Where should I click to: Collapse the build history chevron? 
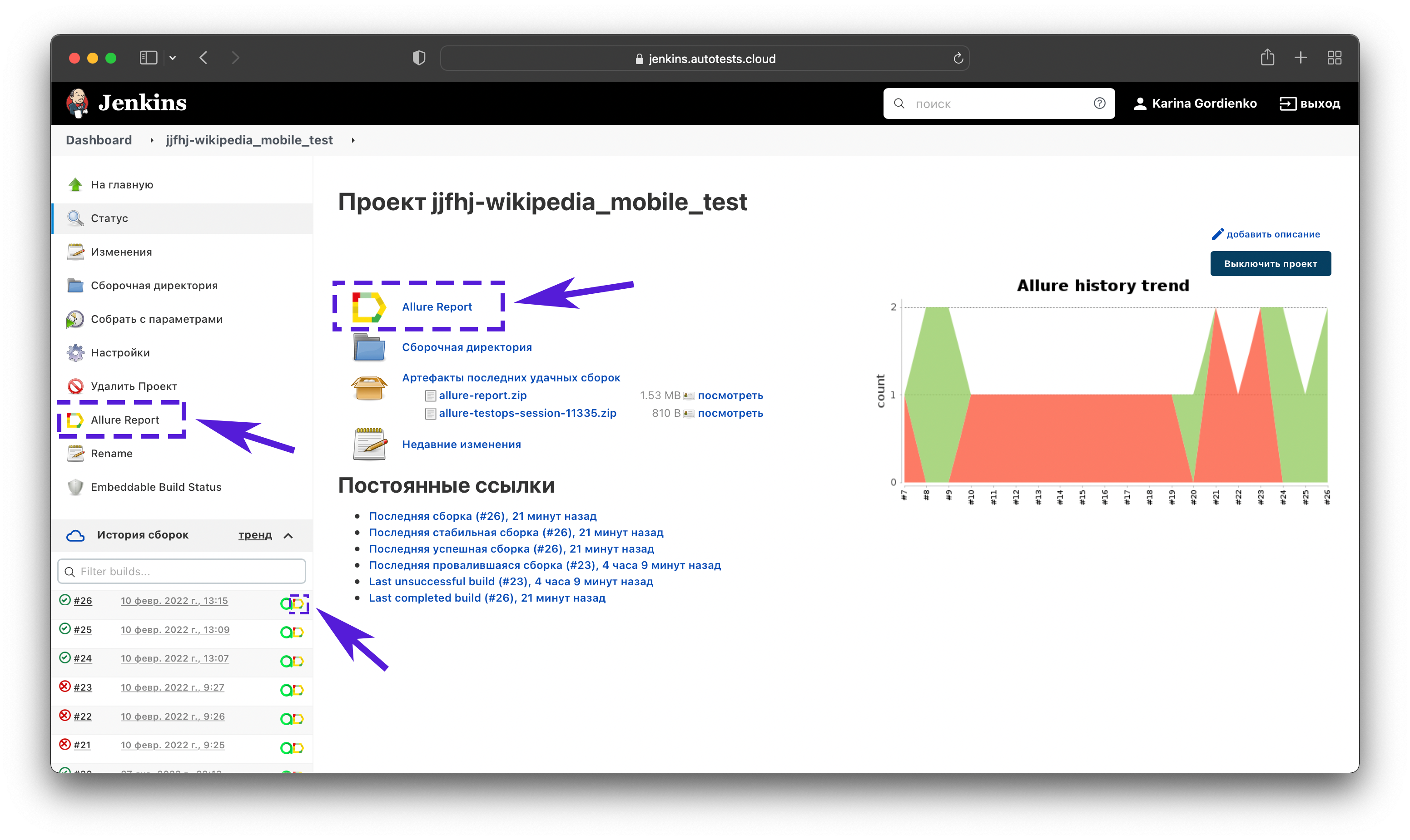(288, 535)
